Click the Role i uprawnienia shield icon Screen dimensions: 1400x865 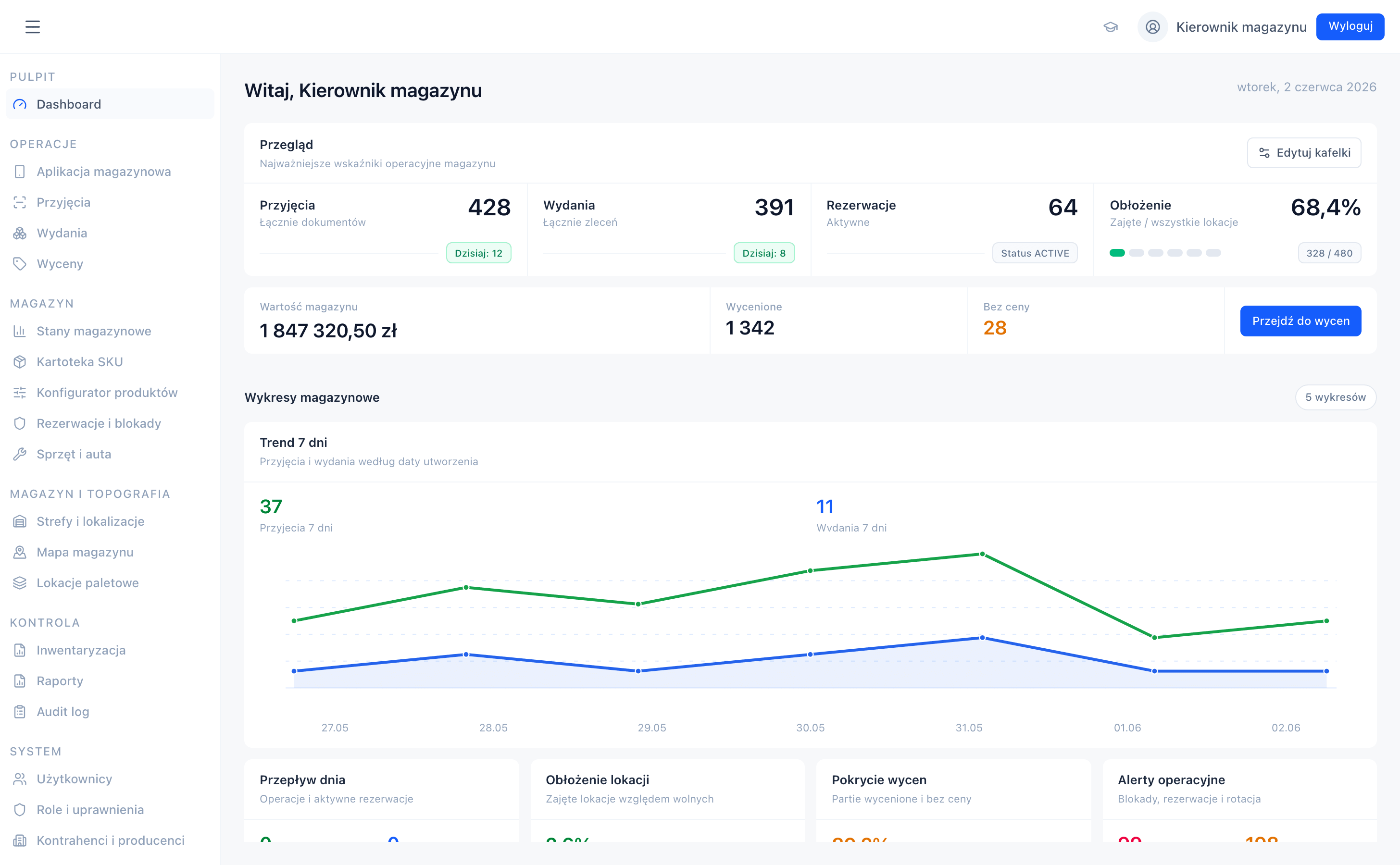click(x=20, y=810)
